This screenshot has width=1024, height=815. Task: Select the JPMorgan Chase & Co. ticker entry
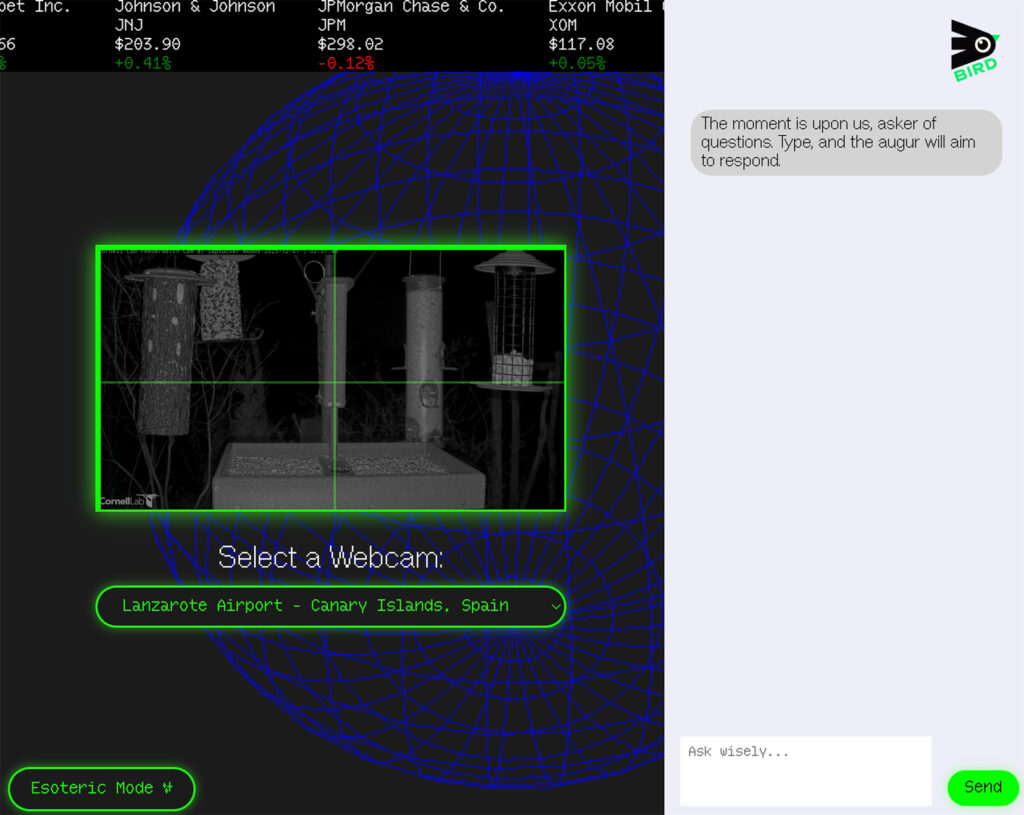point(410,35)
